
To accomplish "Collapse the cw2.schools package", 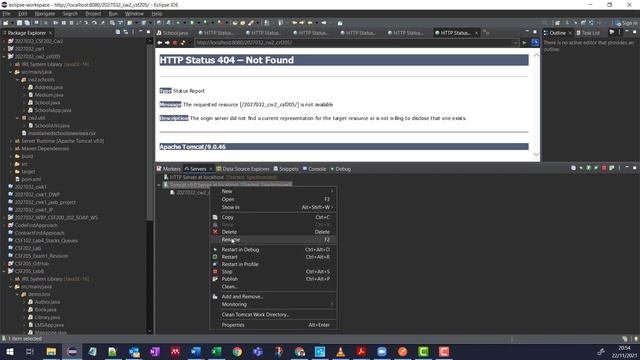I will click(x=18, y=80).
